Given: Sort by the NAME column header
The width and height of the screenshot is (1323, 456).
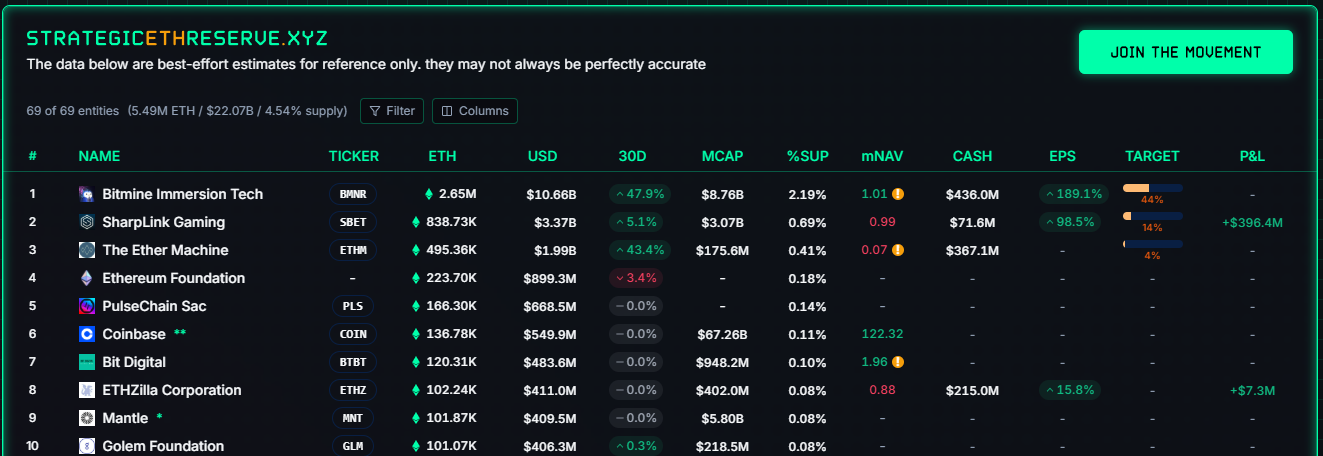Looking at the screenshot, I should (99, 156).
